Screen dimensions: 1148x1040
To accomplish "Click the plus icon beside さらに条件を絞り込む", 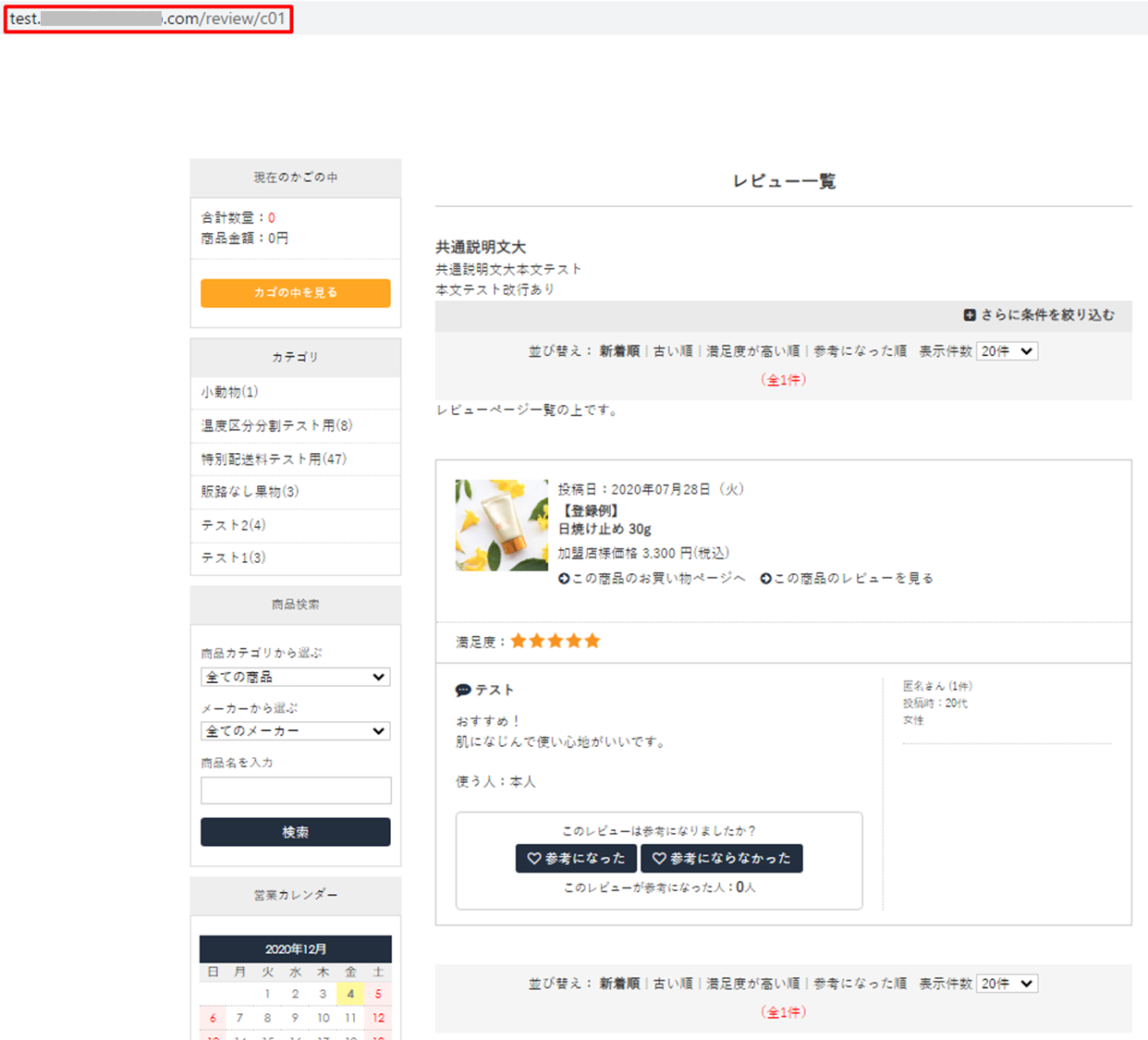I will (x=970, y=315).
